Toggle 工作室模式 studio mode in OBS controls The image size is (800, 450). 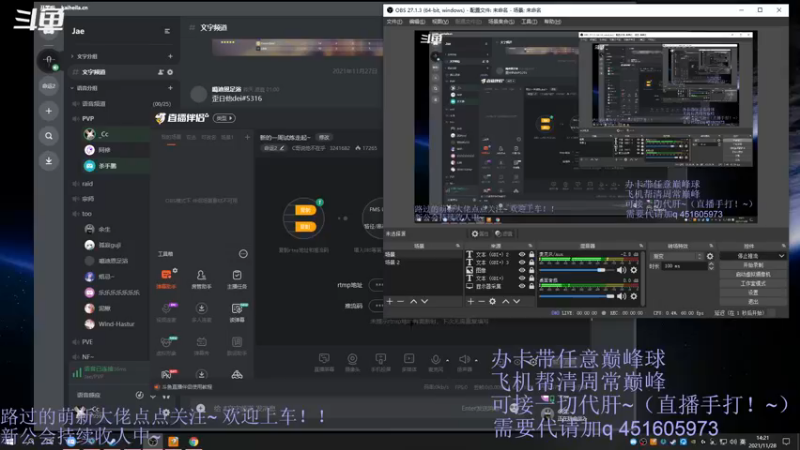point(753,283)
